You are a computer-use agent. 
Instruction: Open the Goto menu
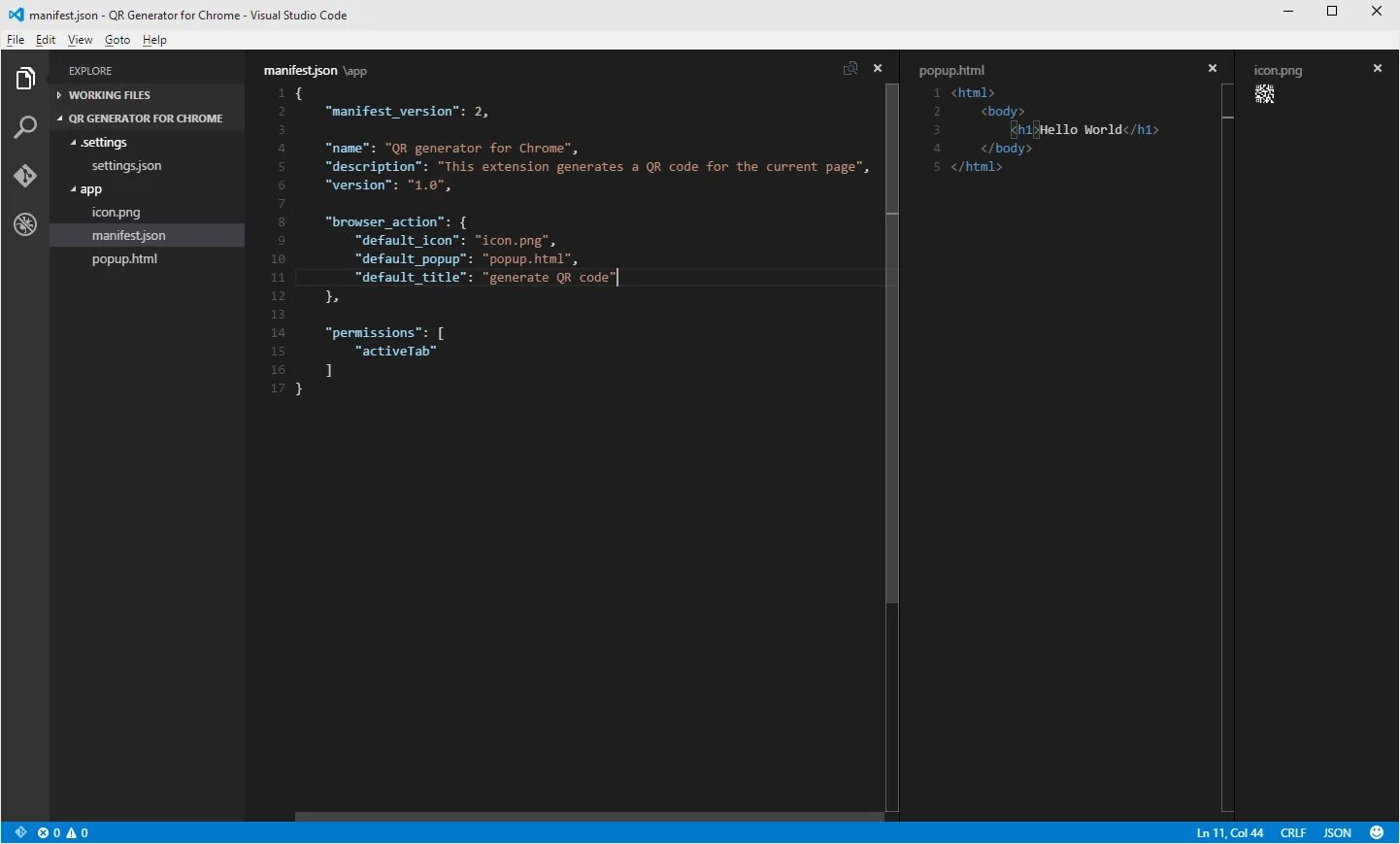click(x=117, y=40)
